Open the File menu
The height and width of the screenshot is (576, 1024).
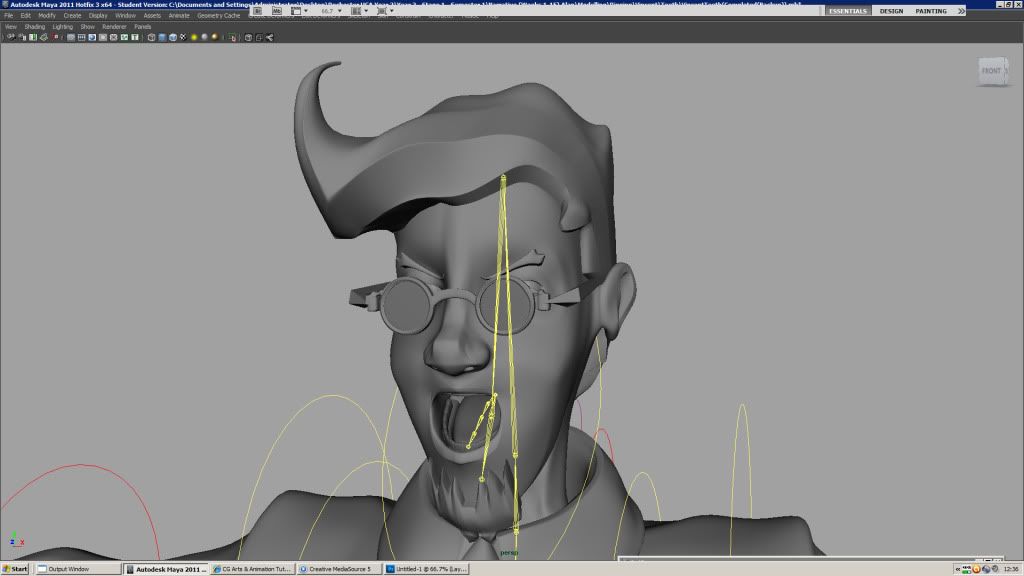(x=8, y=16)
